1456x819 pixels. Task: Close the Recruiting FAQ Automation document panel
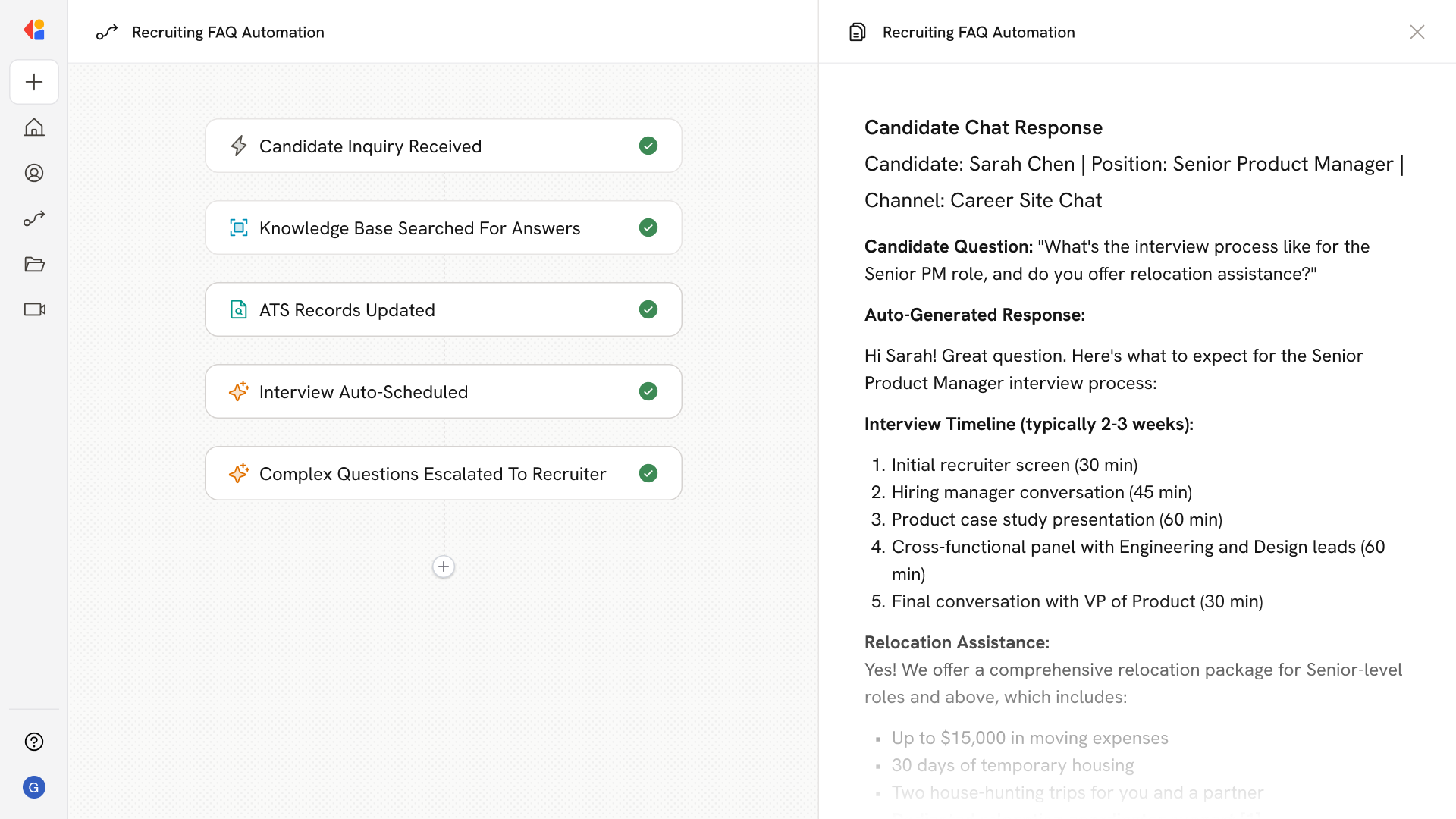pos(1417,32)
